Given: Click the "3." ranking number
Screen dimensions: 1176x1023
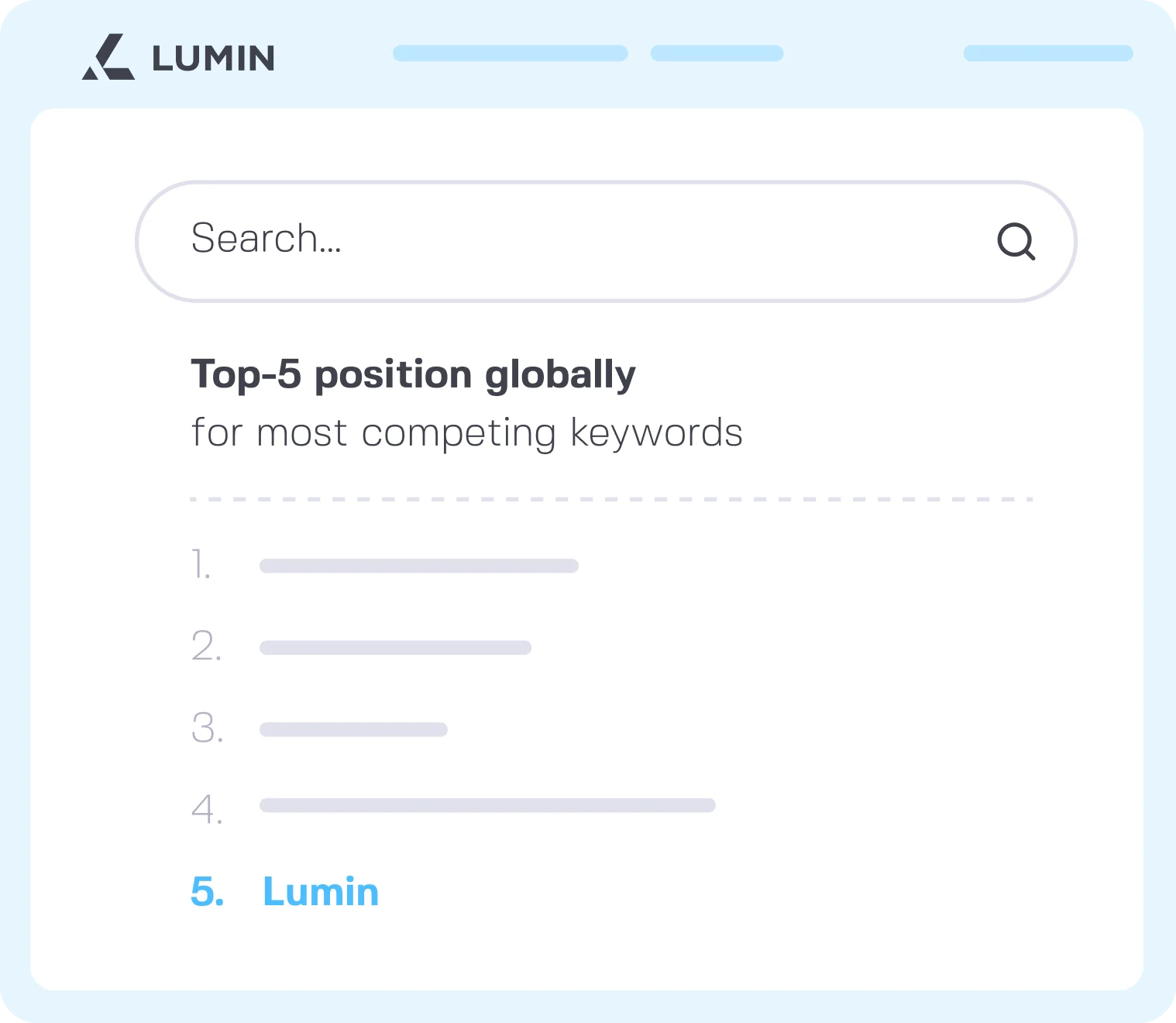Looking at the screenshot, I should click(x=207, y=728).
